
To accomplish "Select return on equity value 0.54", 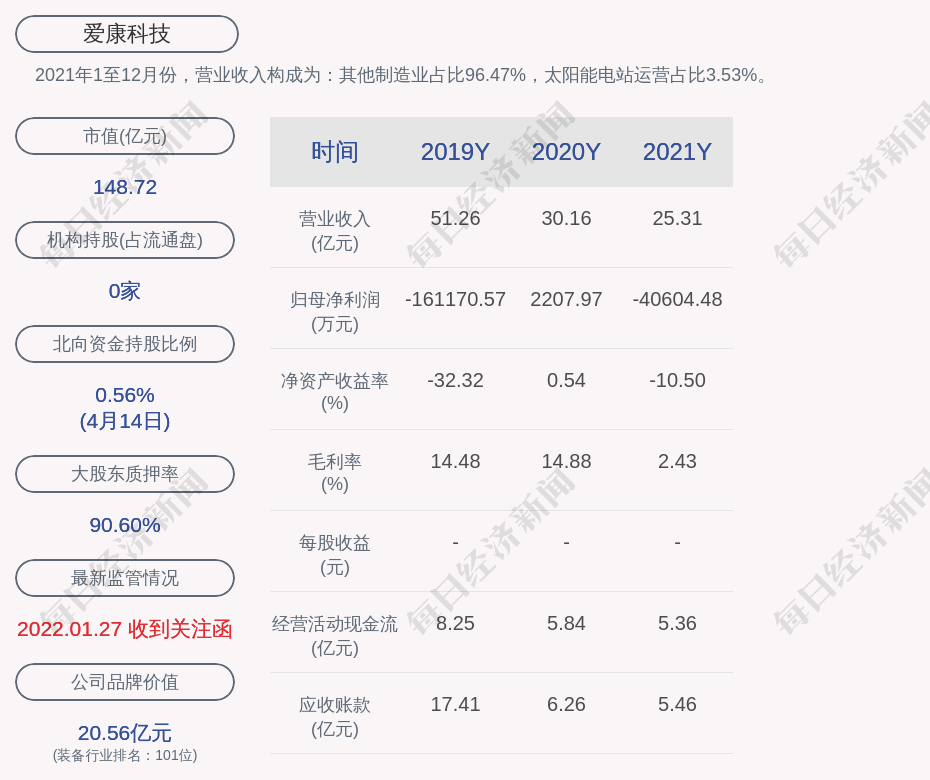I will pyautogui.click(x=566, y=380).
